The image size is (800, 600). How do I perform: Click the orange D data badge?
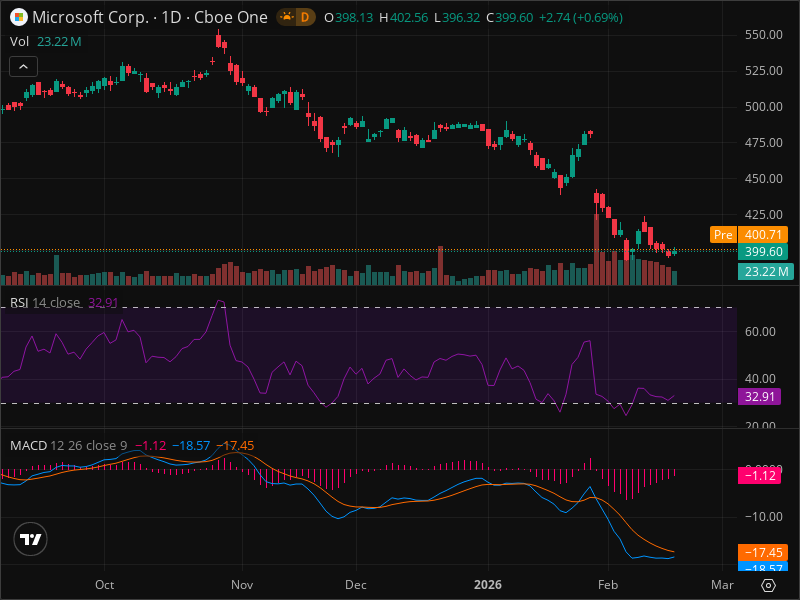[x=305, y=17]
